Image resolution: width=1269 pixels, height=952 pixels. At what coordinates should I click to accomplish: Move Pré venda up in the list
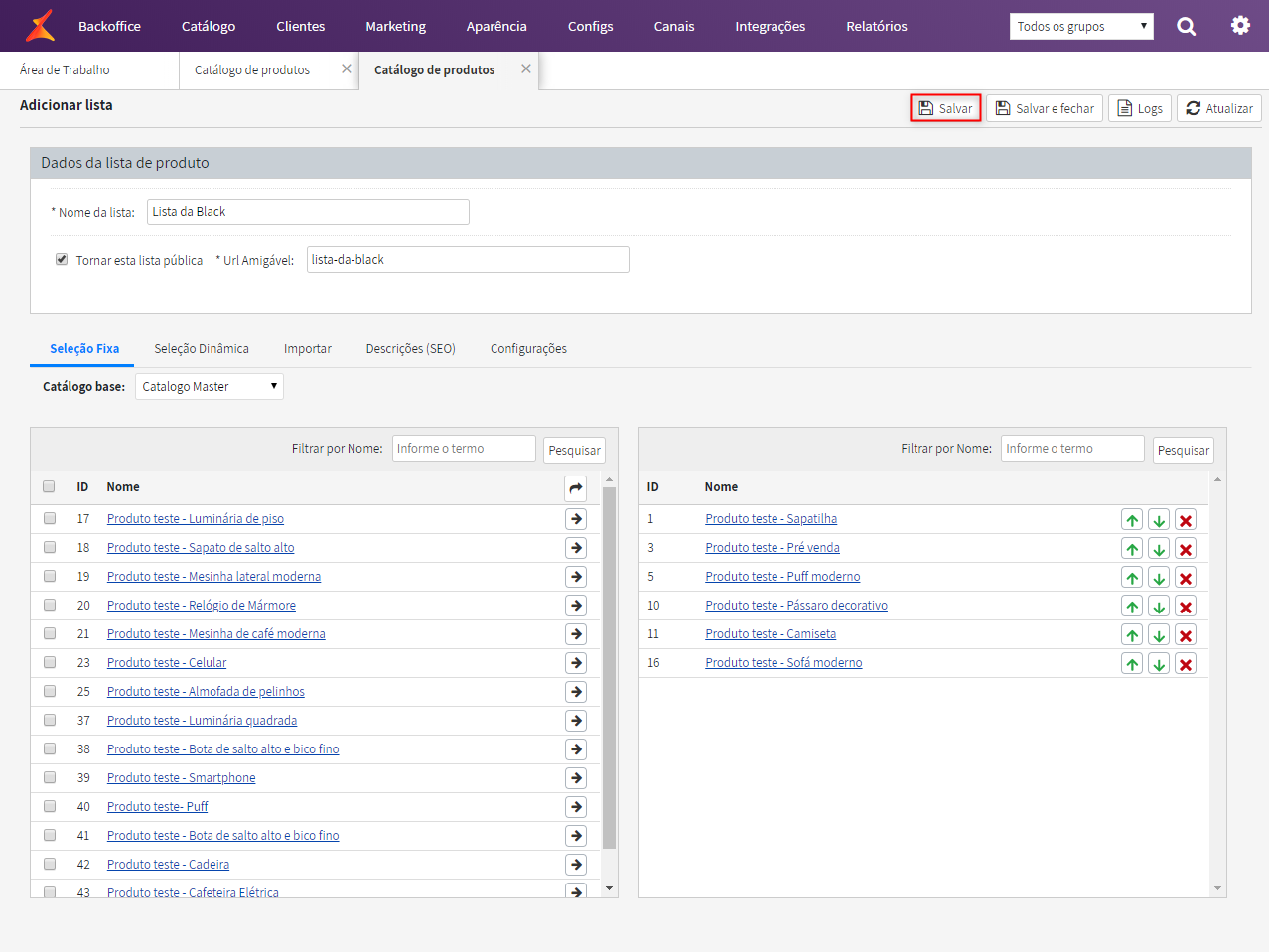pos(1132,549)
